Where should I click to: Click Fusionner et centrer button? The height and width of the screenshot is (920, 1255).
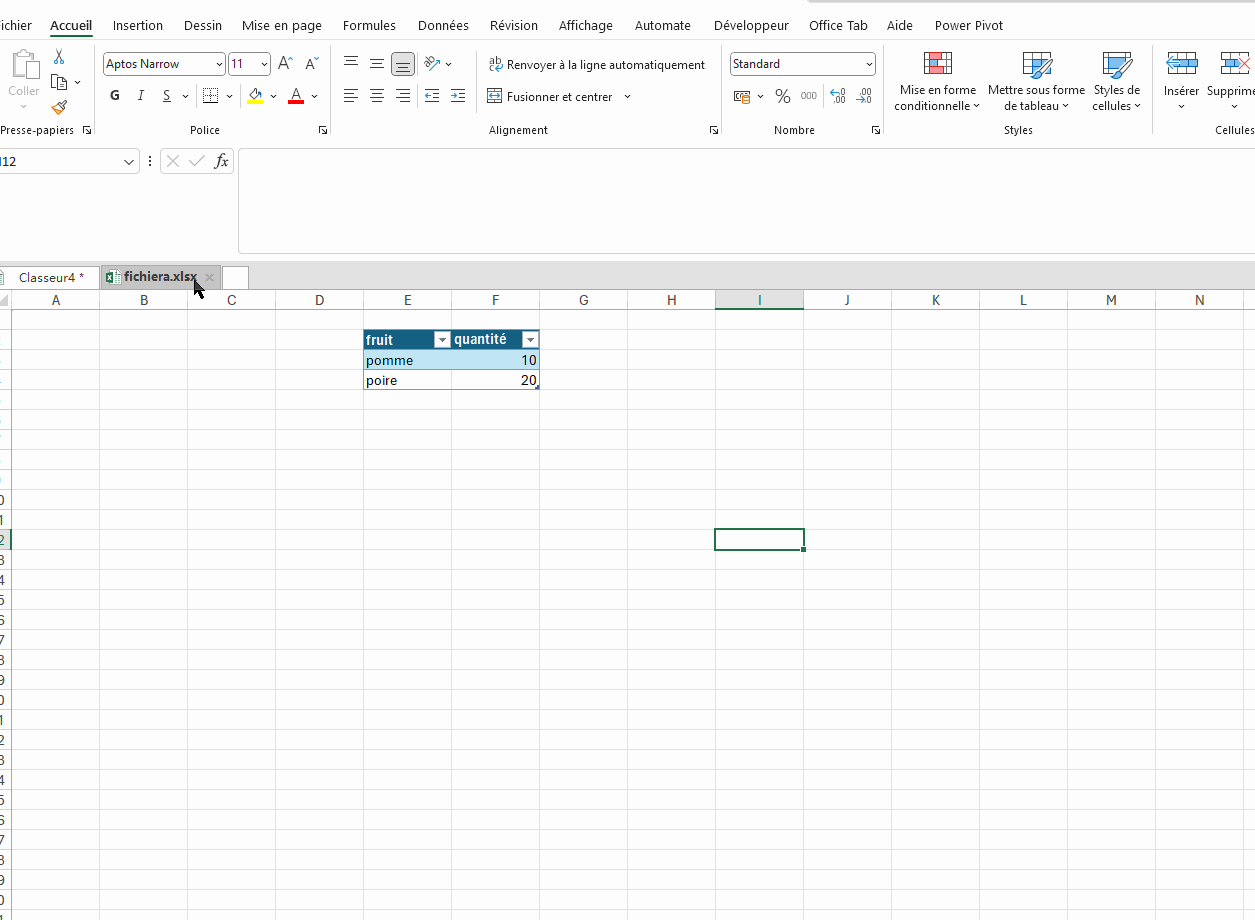(550, 96)
